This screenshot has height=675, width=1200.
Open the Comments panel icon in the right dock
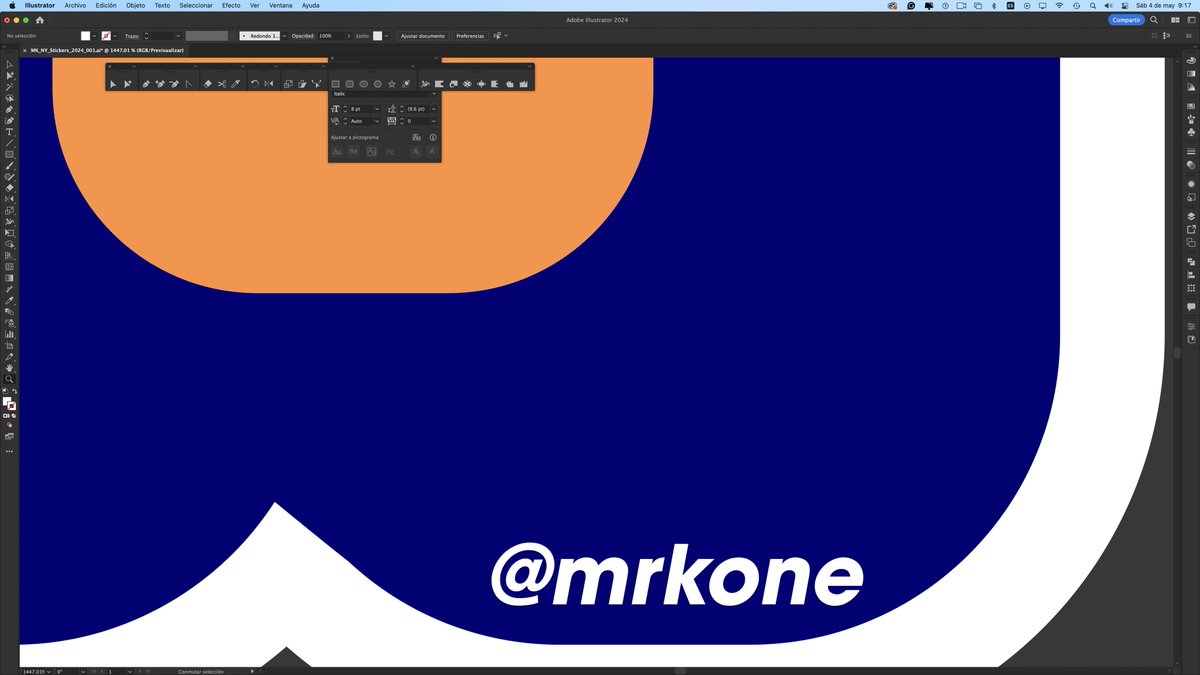coord(1191,307)
